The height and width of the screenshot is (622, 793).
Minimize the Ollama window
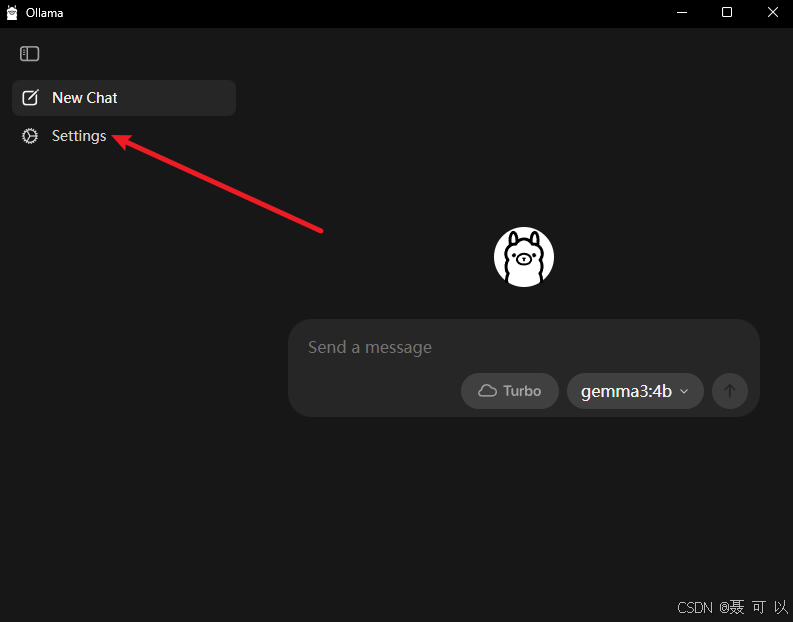(x=682, y=13)
